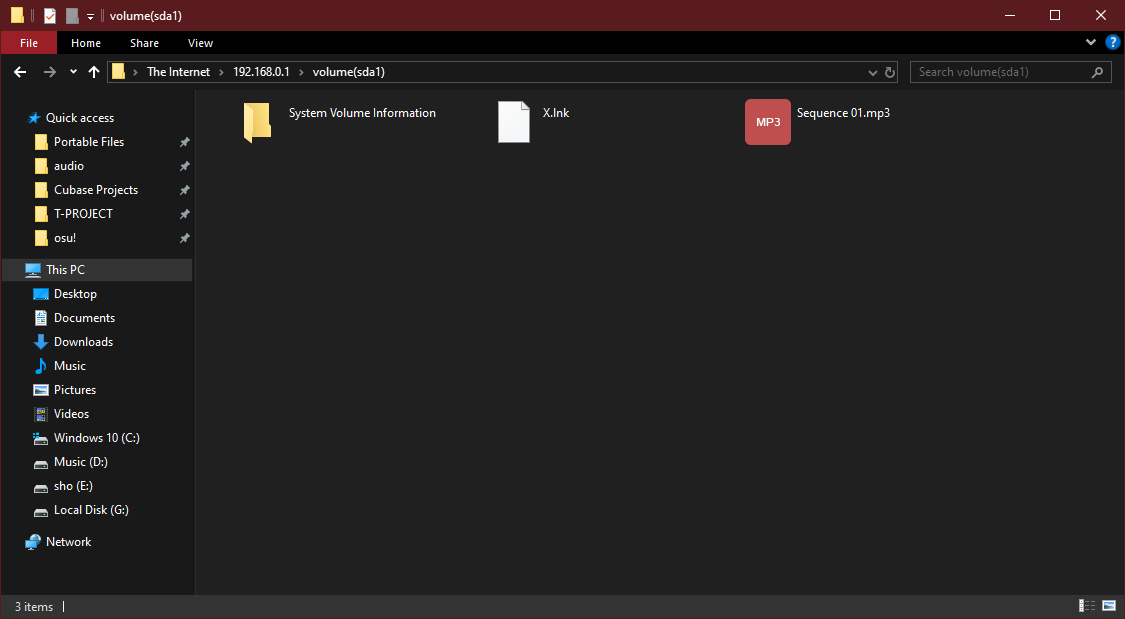Open Cubase Projects in the sidebar
This screenshot has width=1125, height=619.
(96, 190)
